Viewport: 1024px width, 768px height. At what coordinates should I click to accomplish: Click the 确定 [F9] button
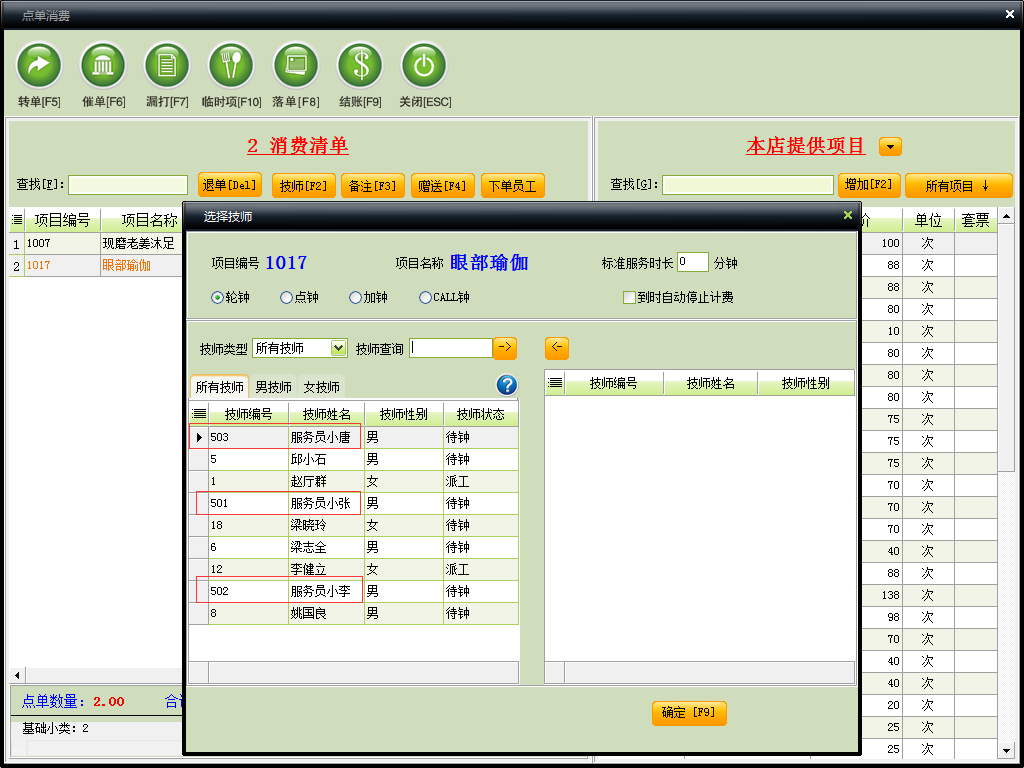(689, 712)
